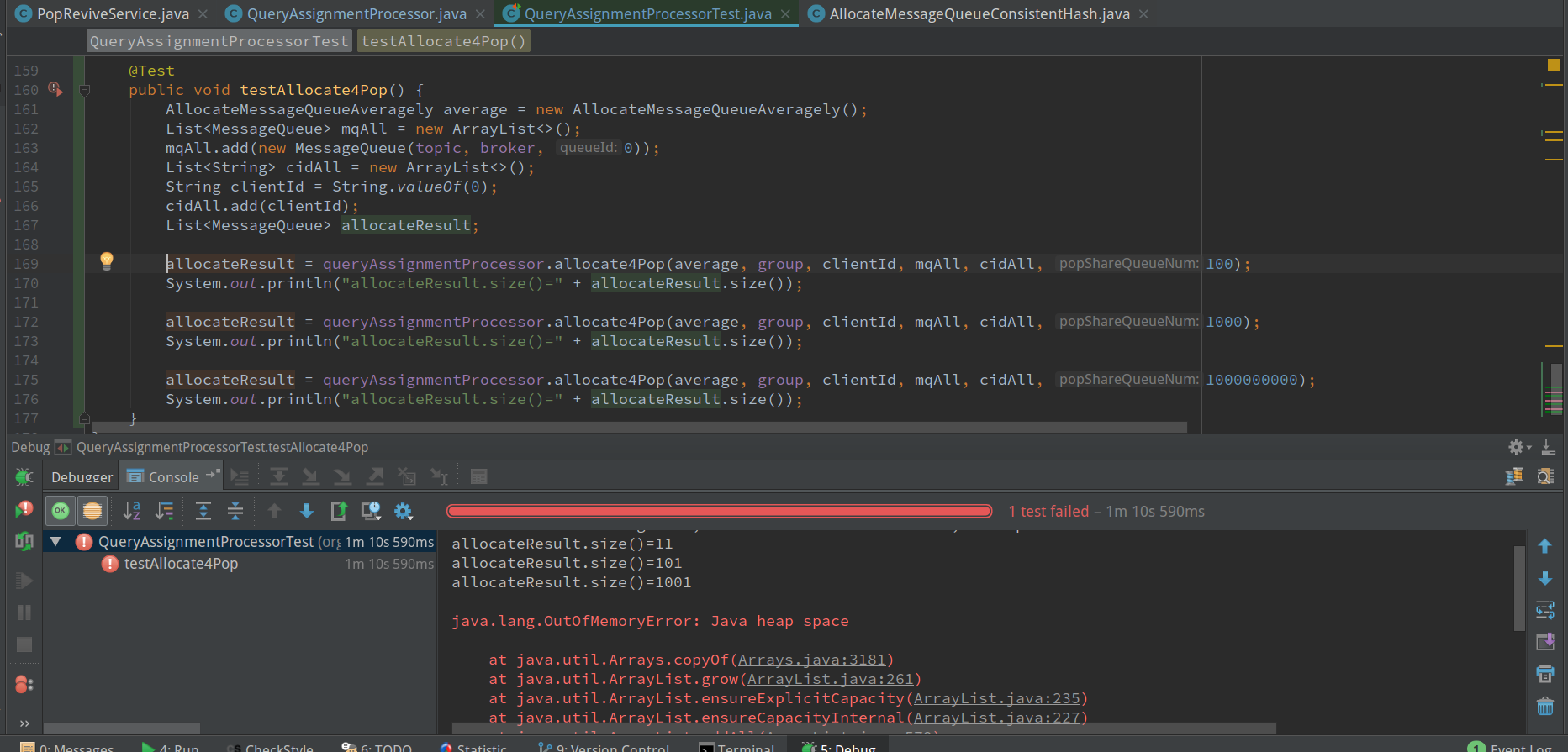Click the Step Over icon
This screenshot has width=1568, height=752.
click(278, 477)
